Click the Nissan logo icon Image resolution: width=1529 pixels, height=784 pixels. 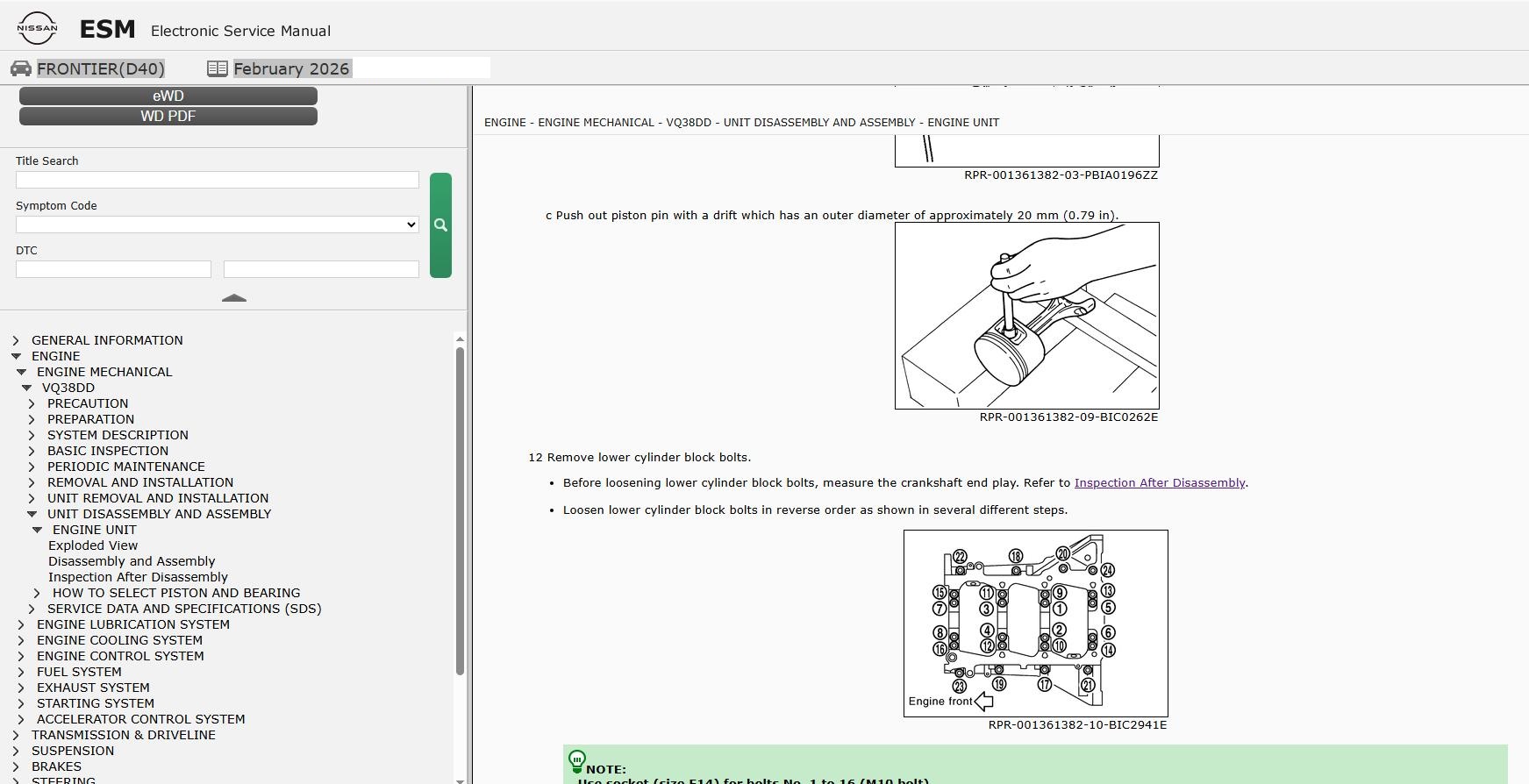(x=37, y=28)
